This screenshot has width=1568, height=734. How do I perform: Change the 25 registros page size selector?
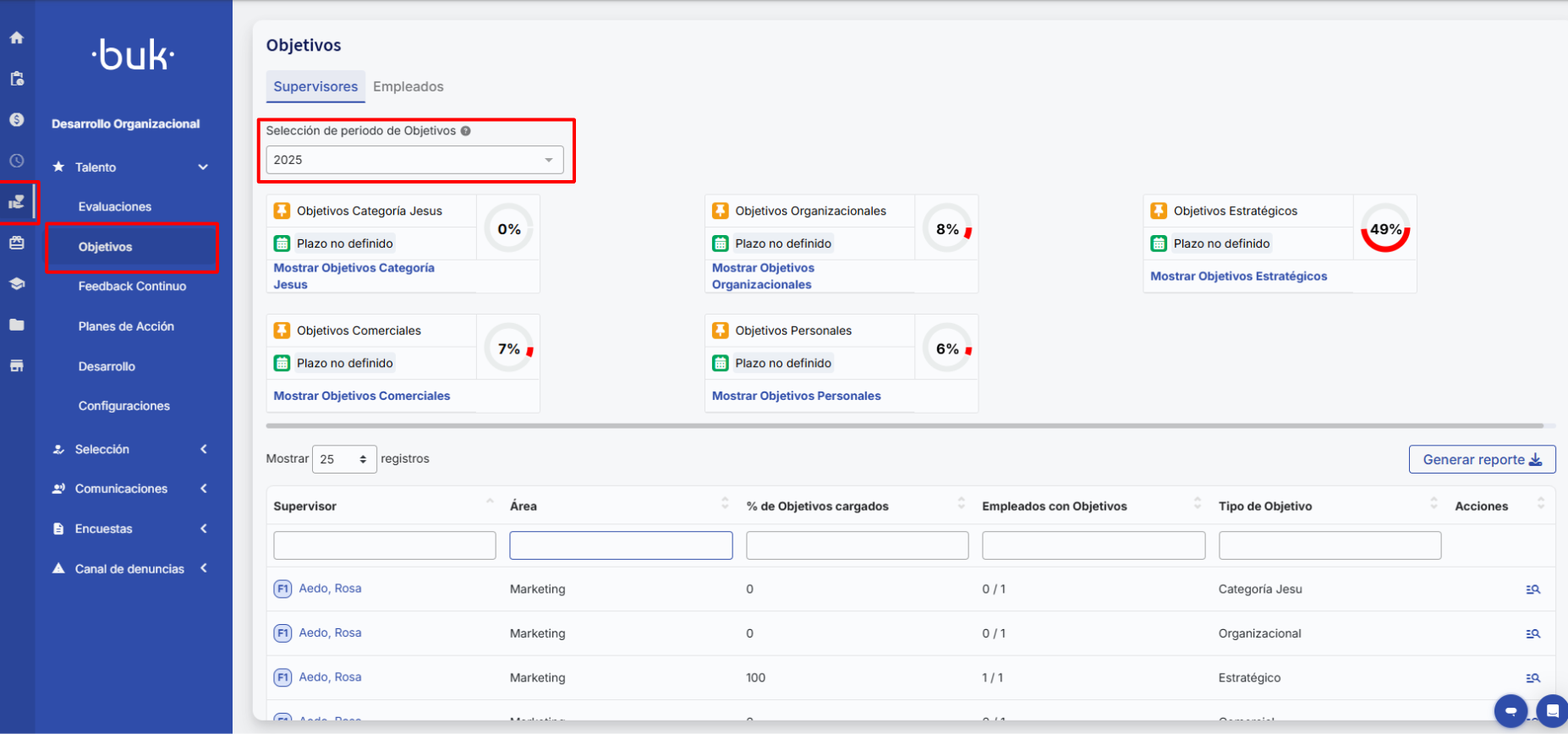pyautogui.click(x=344, y=459)
